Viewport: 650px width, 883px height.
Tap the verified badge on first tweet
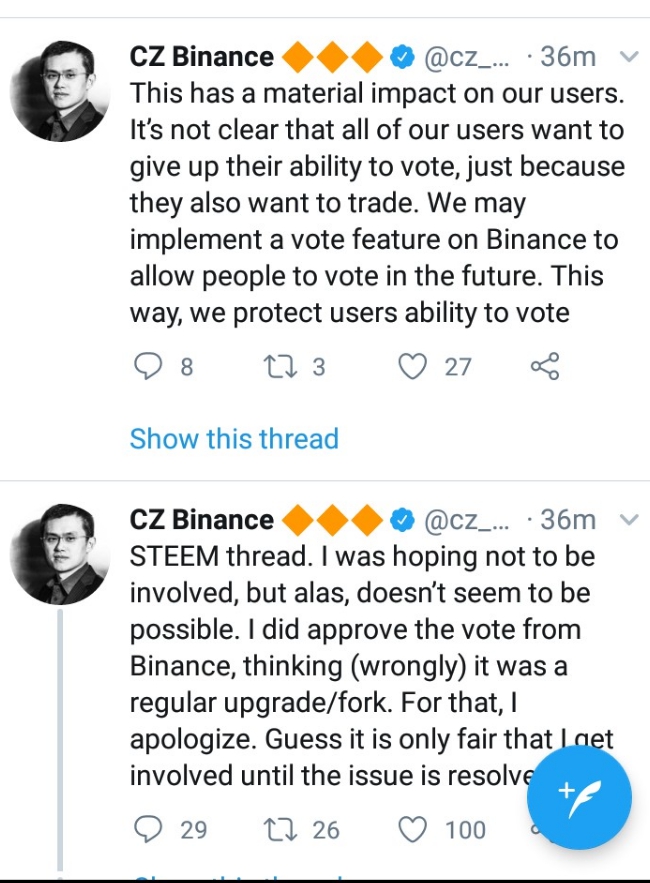tap(402, 57)
